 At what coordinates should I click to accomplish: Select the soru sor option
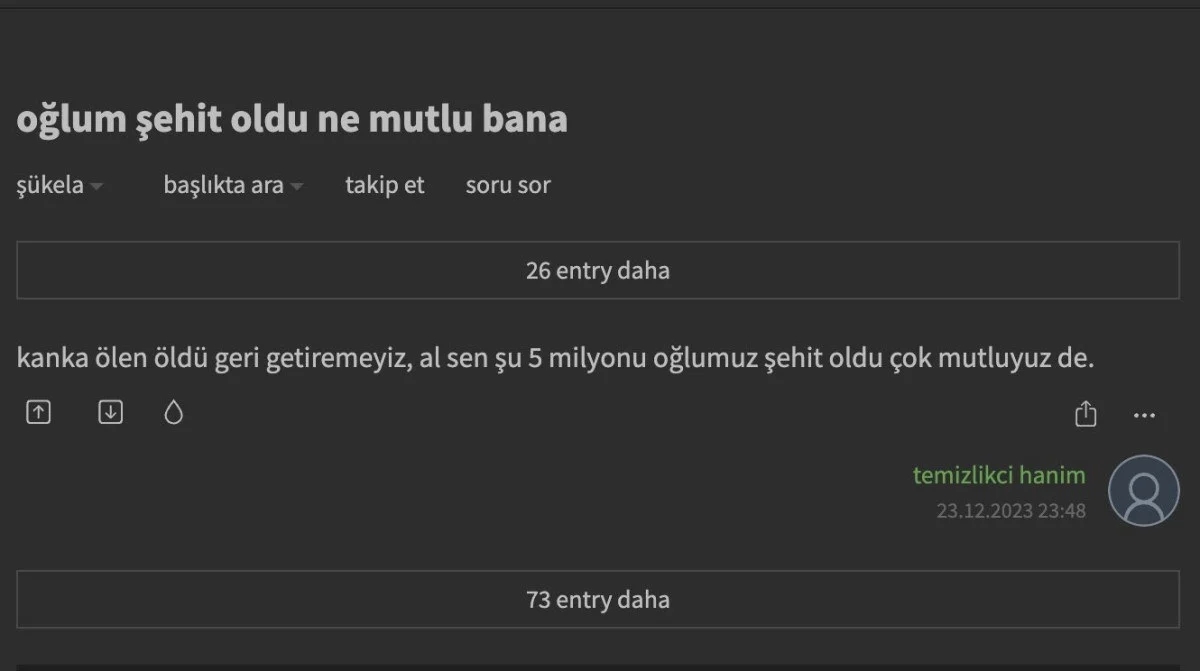[508, 185]
